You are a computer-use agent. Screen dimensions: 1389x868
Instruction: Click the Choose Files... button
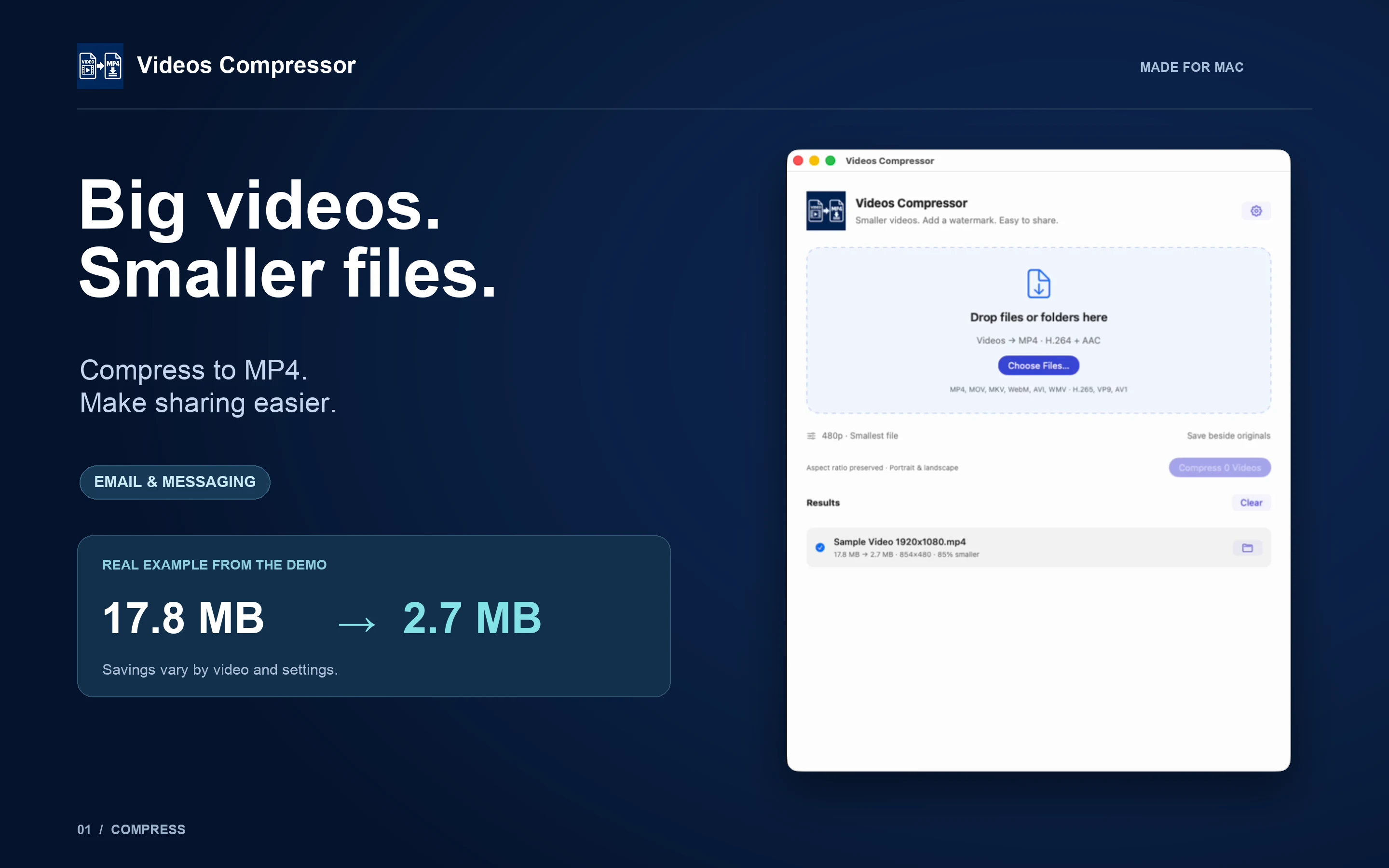tap(1038, 366)
